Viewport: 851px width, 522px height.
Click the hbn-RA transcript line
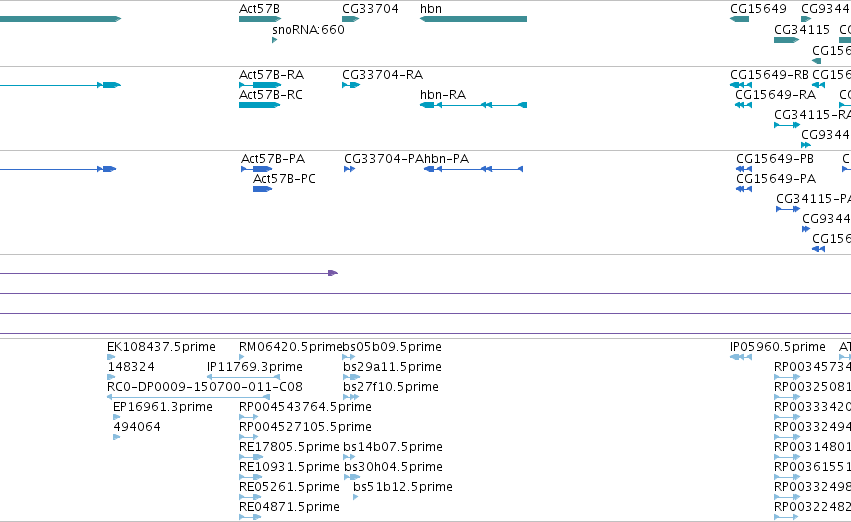(x=473, y=105)
